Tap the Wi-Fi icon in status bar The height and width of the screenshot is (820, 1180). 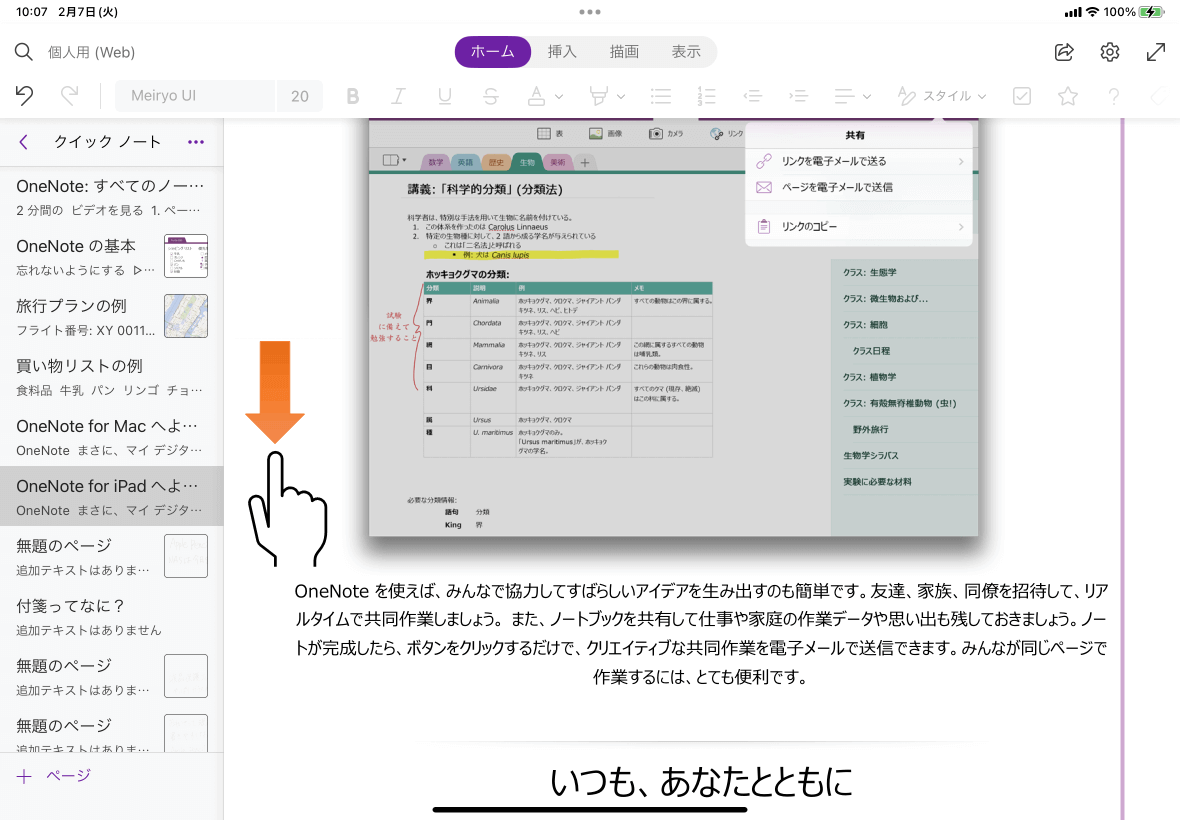point(1092,12)
